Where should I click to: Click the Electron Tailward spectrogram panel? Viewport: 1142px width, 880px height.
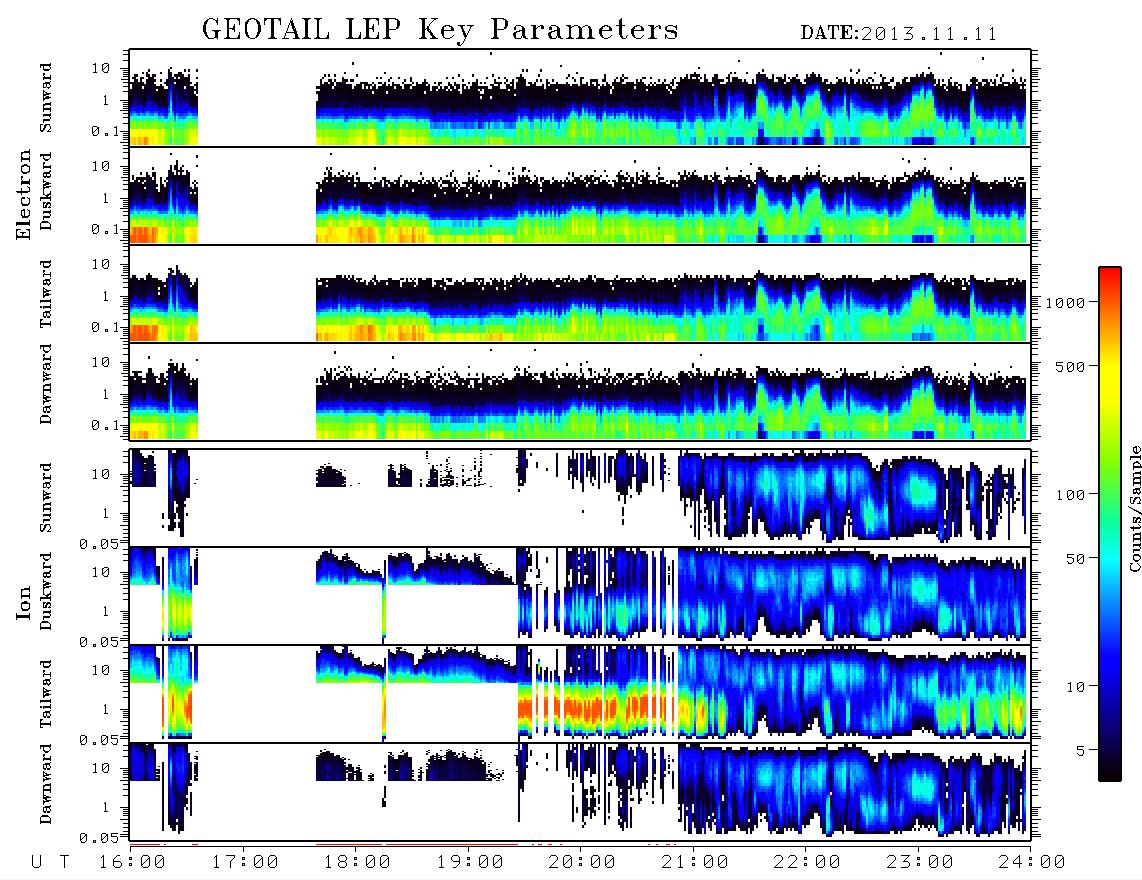tap(580, 294)
